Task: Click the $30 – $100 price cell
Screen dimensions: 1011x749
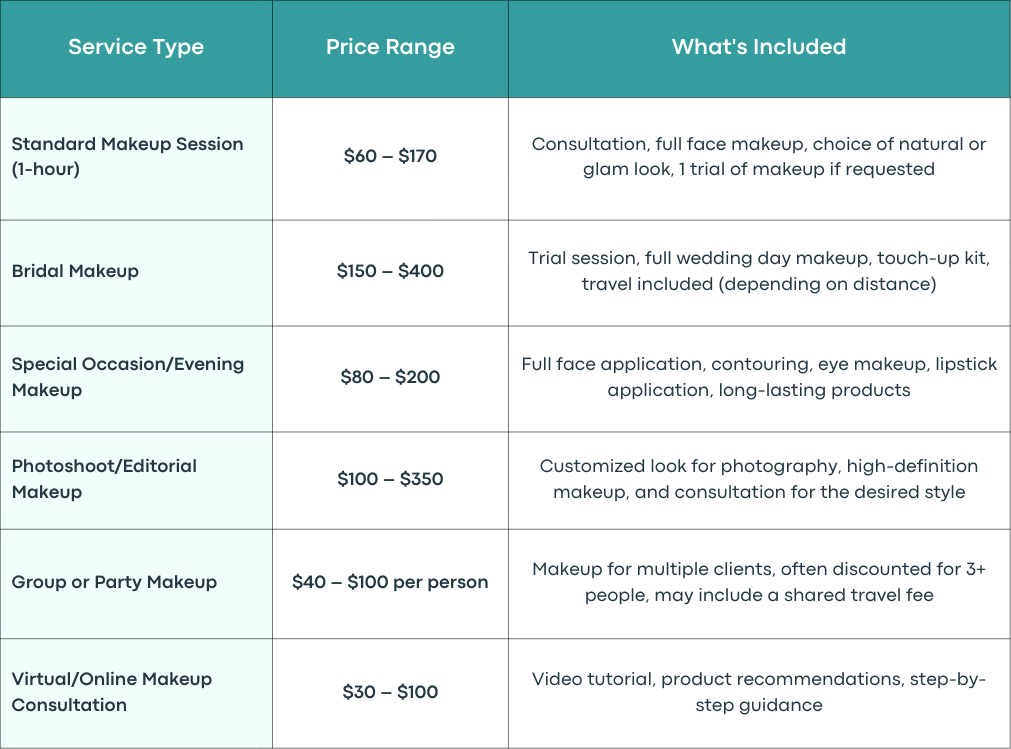Action: pos(390,694)
